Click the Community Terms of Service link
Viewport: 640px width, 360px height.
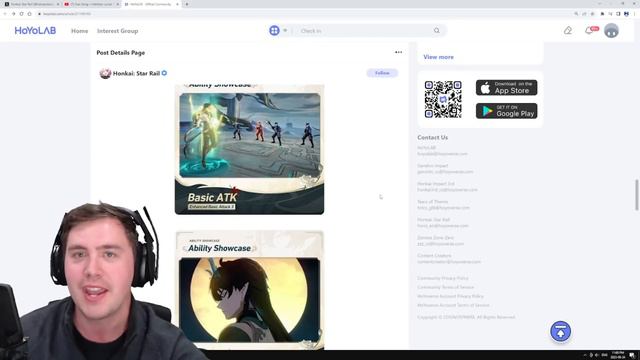pyautogui.click(x=445, y=287)
